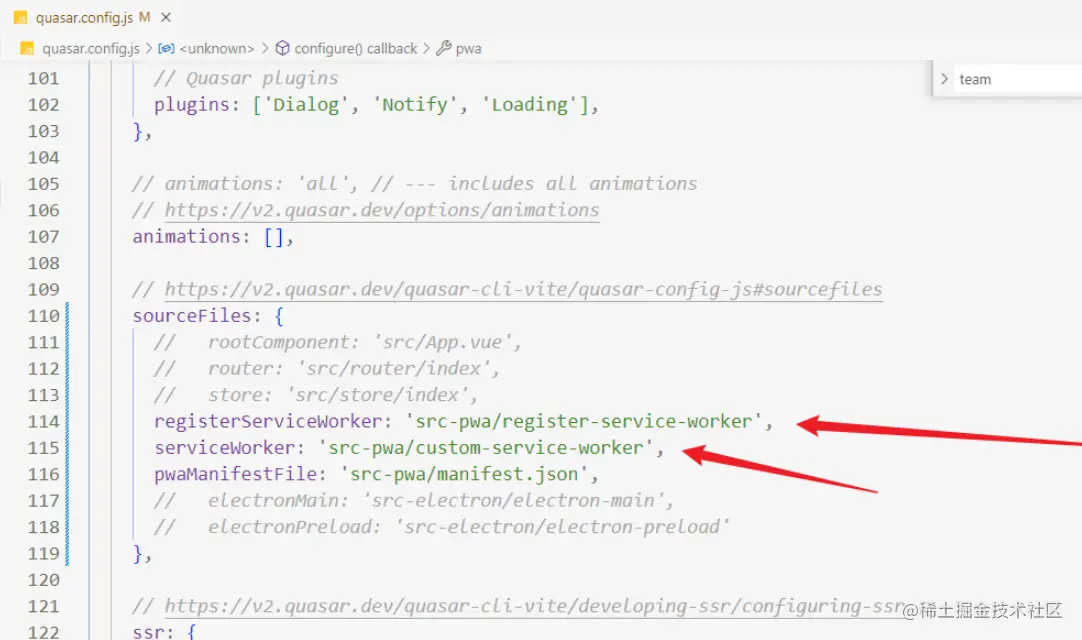Screen dimensions: 1082x640
Task: Click line number 110 in the gutter
Action: pos(43,316)
